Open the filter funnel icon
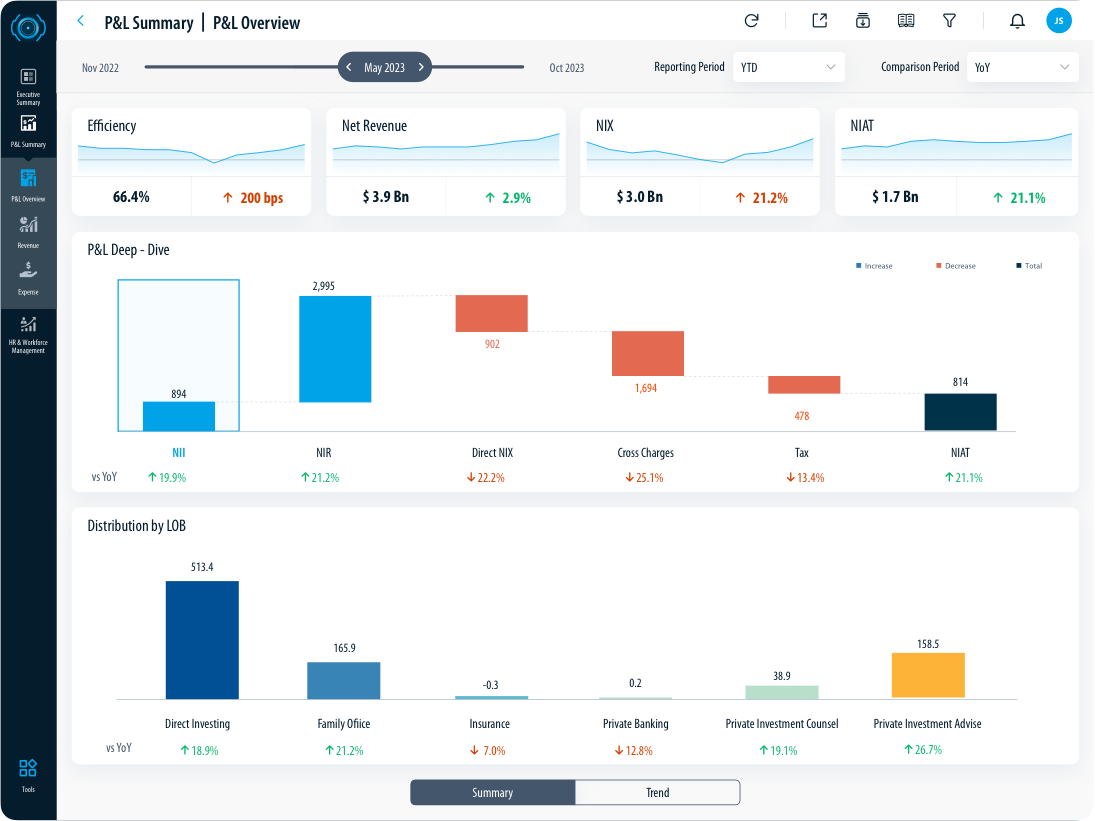 pyautogui.click(x=949, y=21)
